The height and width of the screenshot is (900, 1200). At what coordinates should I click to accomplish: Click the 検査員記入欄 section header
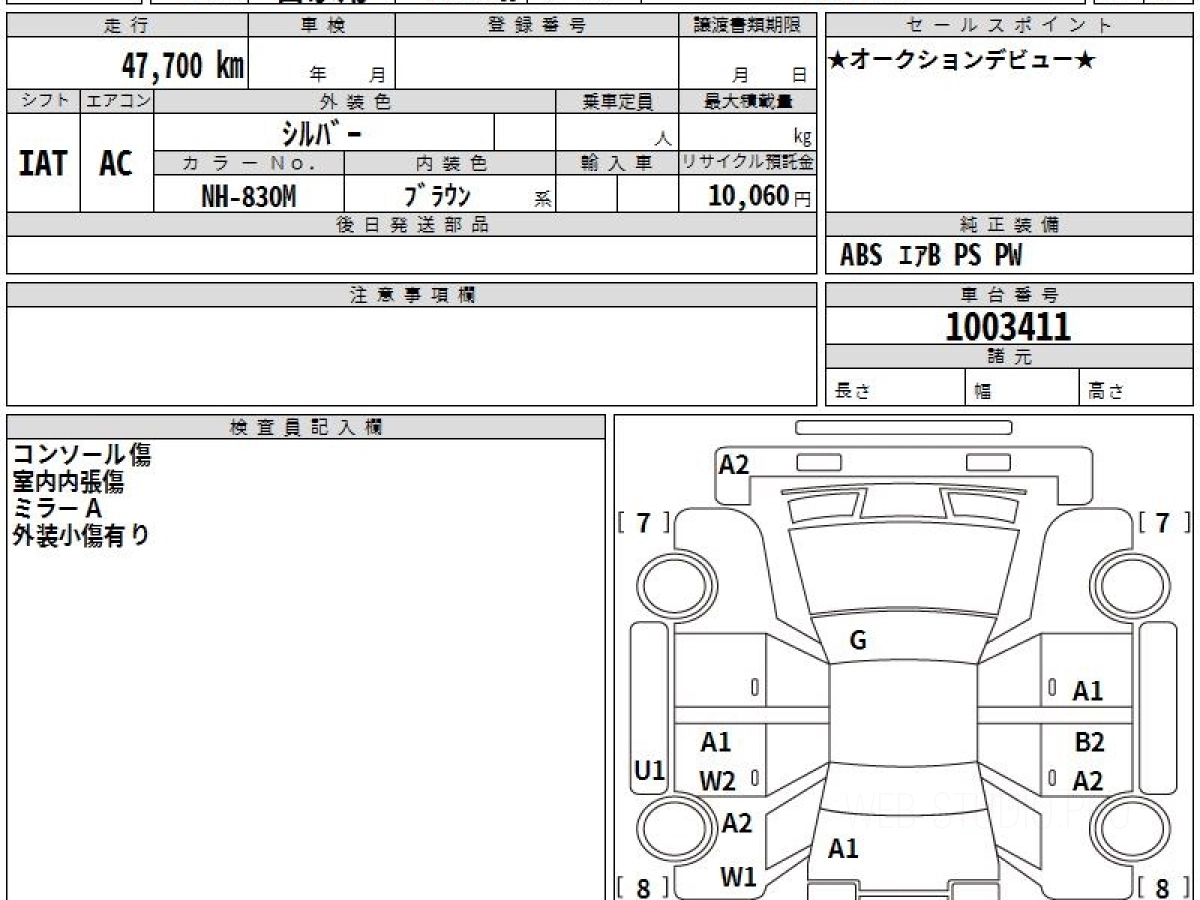coord(306,426)
